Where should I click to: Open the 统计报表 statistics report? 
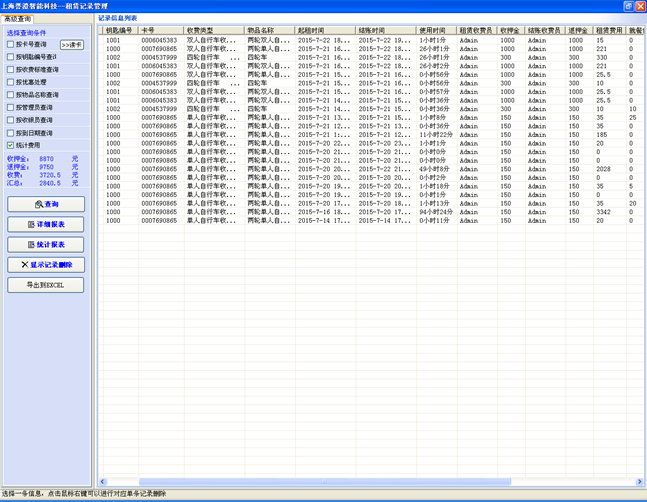[46, 245]
